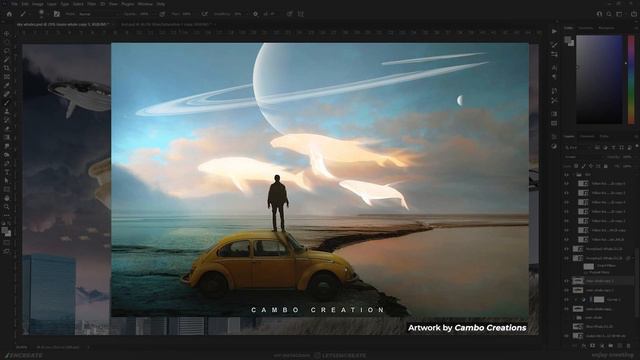Image resolution: width=640 pixels, height=360 pixels.
Task: Click the foreground color swatch in Color panel
Action: tap(567, 39)
